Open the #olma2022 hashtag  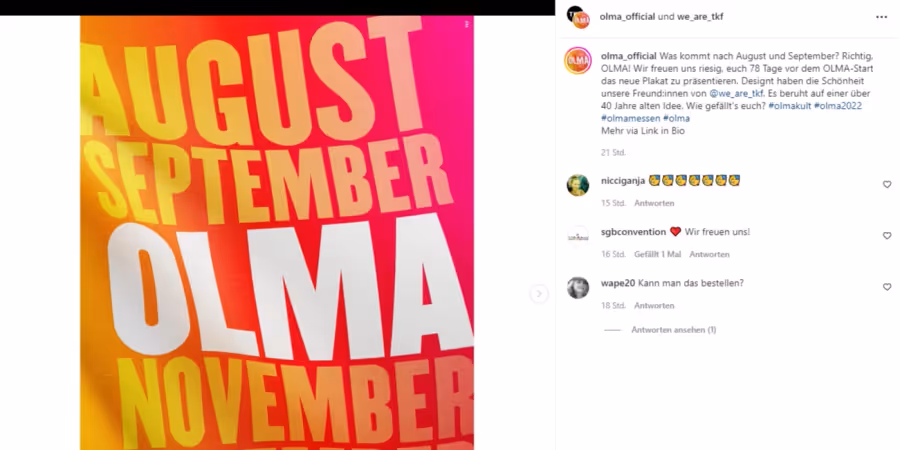pyautogui.click(x=837, y=106)
